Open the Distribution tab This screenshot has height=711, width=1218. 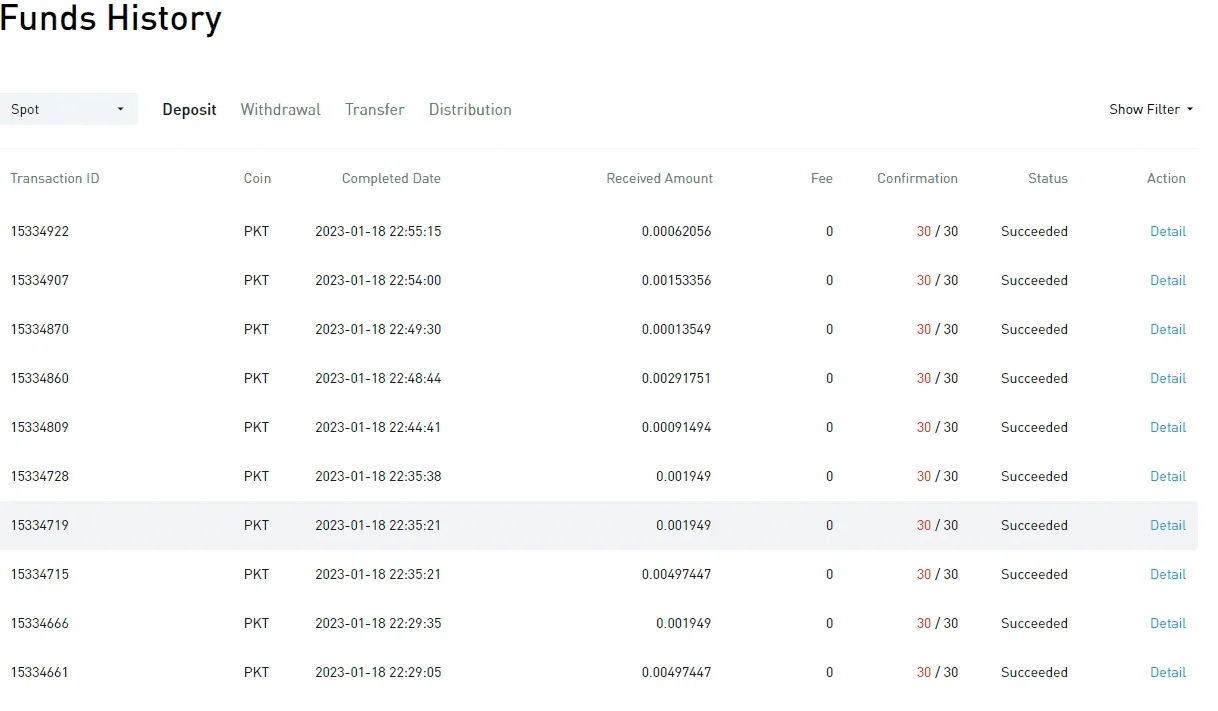click(470, 109)
